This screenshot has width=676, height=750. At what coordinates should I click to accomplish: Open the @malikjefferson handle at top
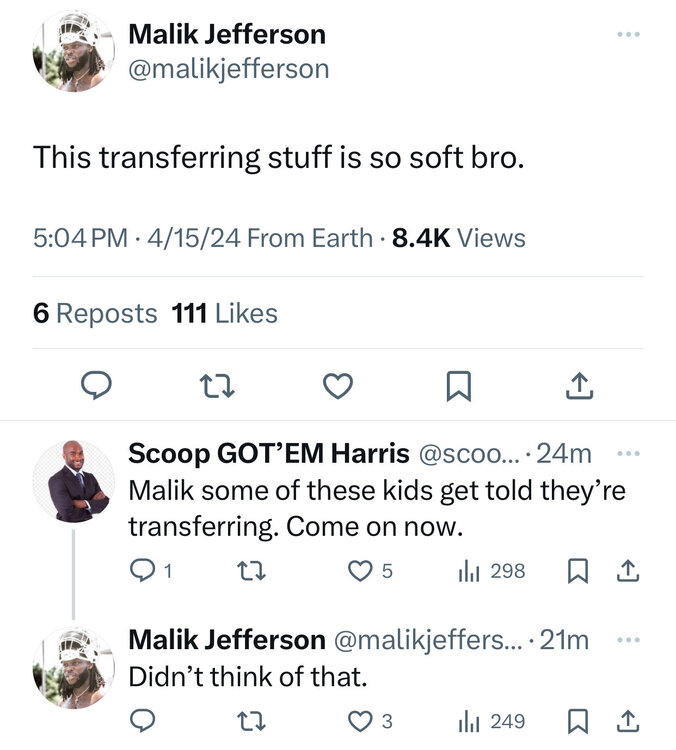228,68
